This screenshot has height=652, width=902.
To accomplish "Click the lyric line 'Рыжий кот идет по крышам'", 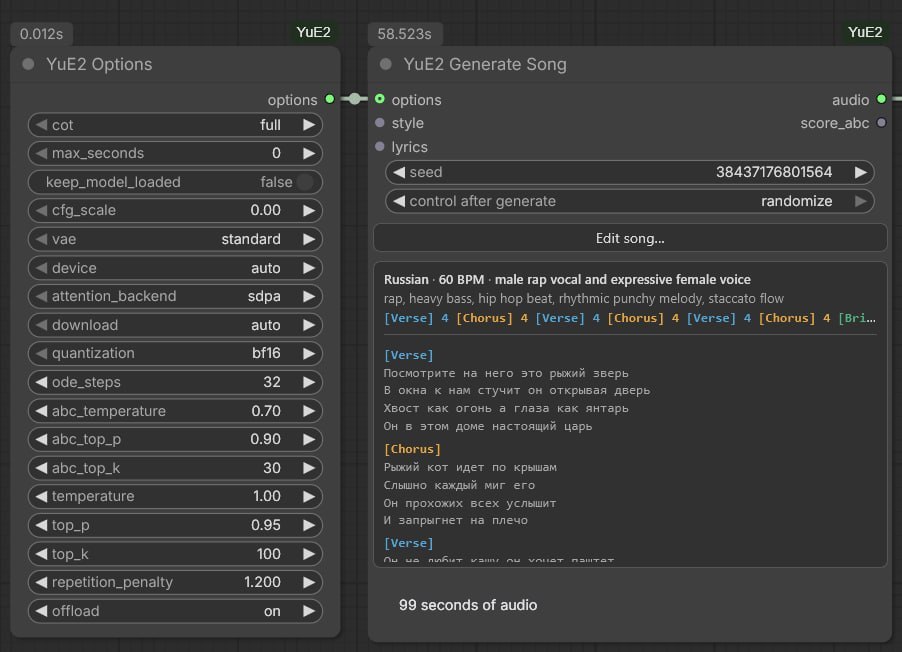I will coord(470,467).
